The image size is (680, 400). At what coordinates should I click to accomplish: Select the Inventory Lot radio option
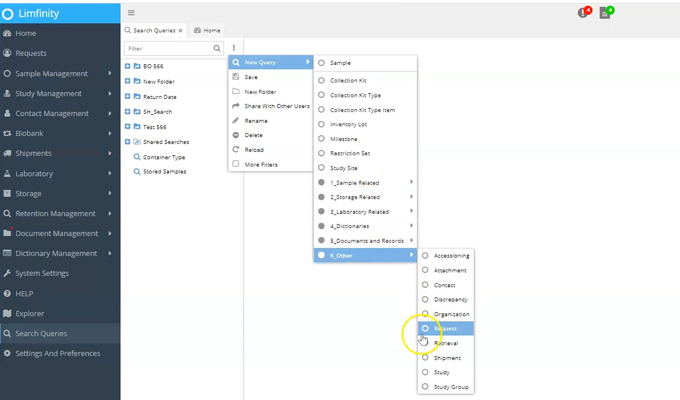[321, 124]
